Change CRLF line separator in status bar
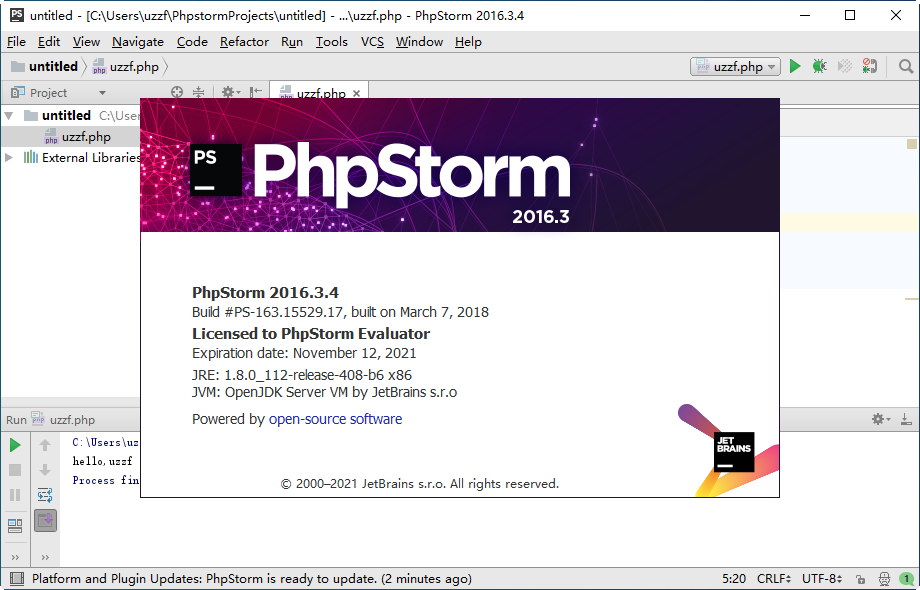The height and width of the screenshot is (590, 920). (774, 579)
